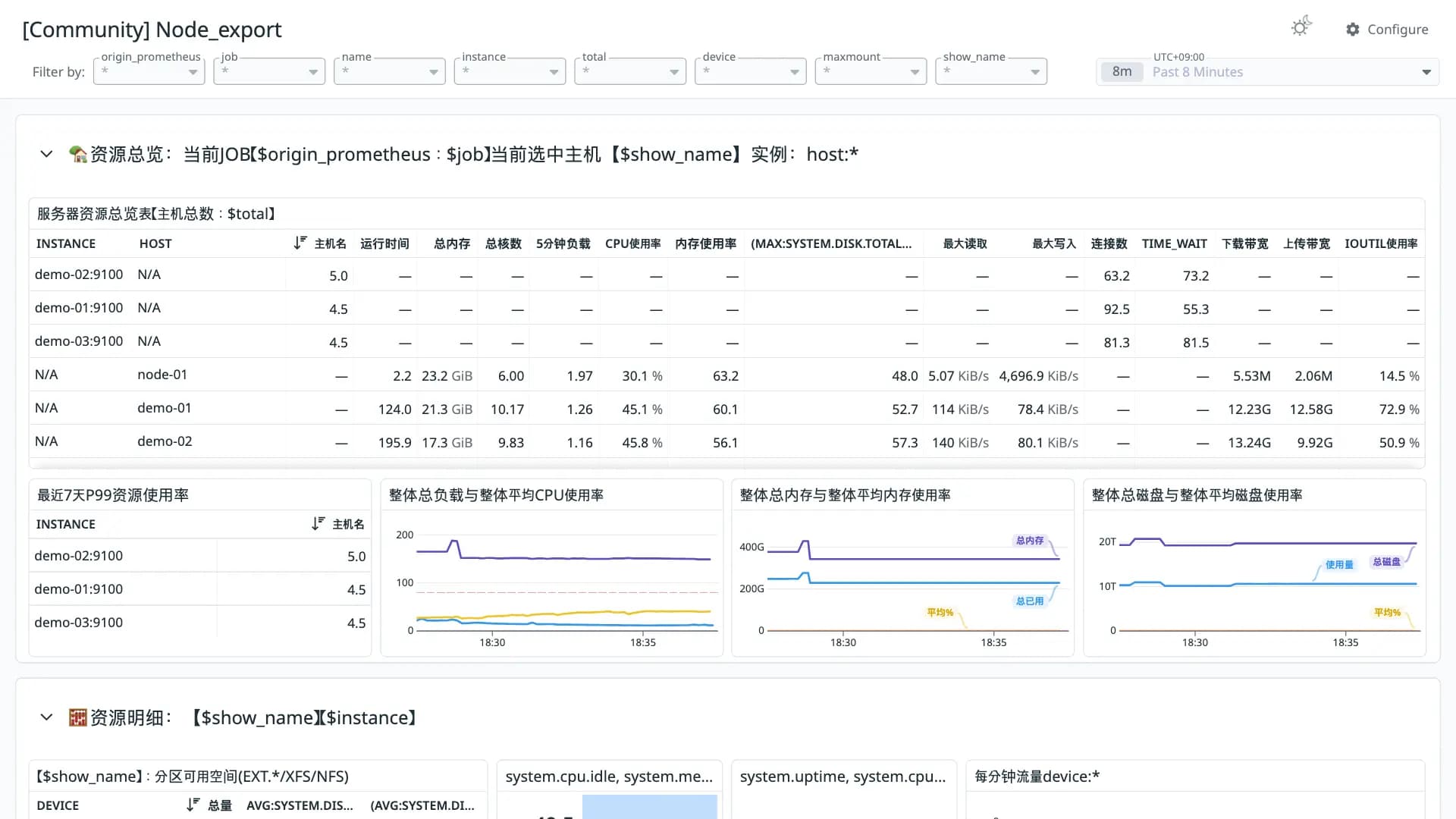Click the 总已用 legend label in memory chart
Screen dimensions: 1456x819
pos(1030,601)
